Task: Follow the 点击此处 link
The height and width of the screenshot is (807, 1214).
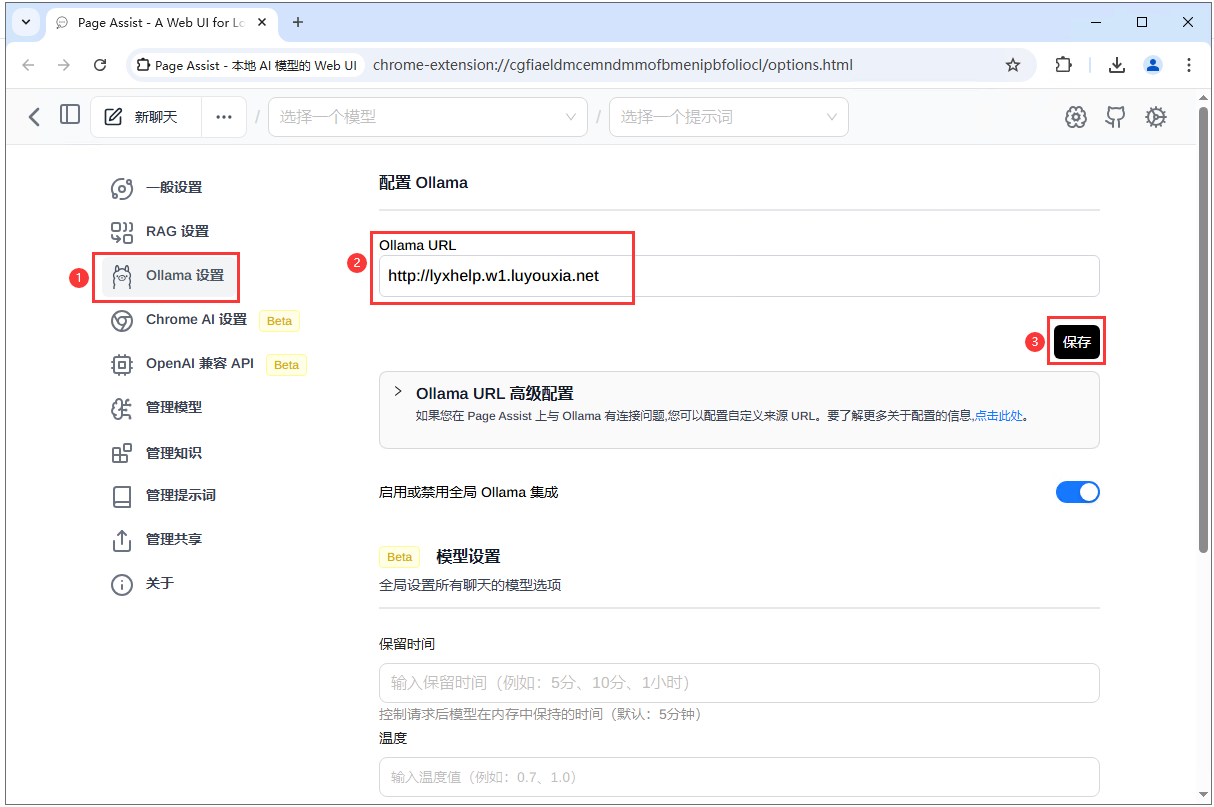Action: point(999,416)
